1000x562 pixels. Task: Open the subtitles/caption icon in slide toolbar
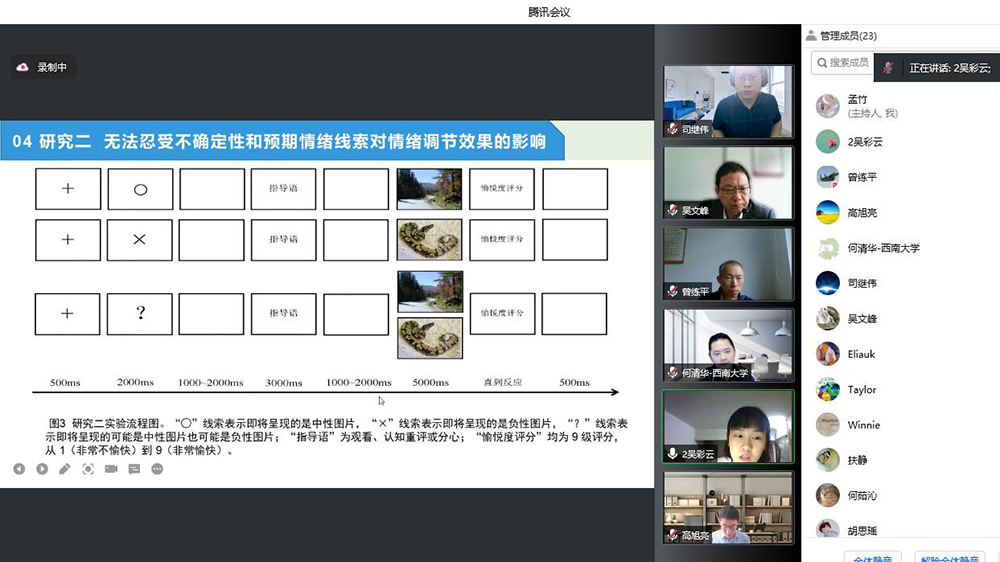pyautogui.click(x=134, y=469)
